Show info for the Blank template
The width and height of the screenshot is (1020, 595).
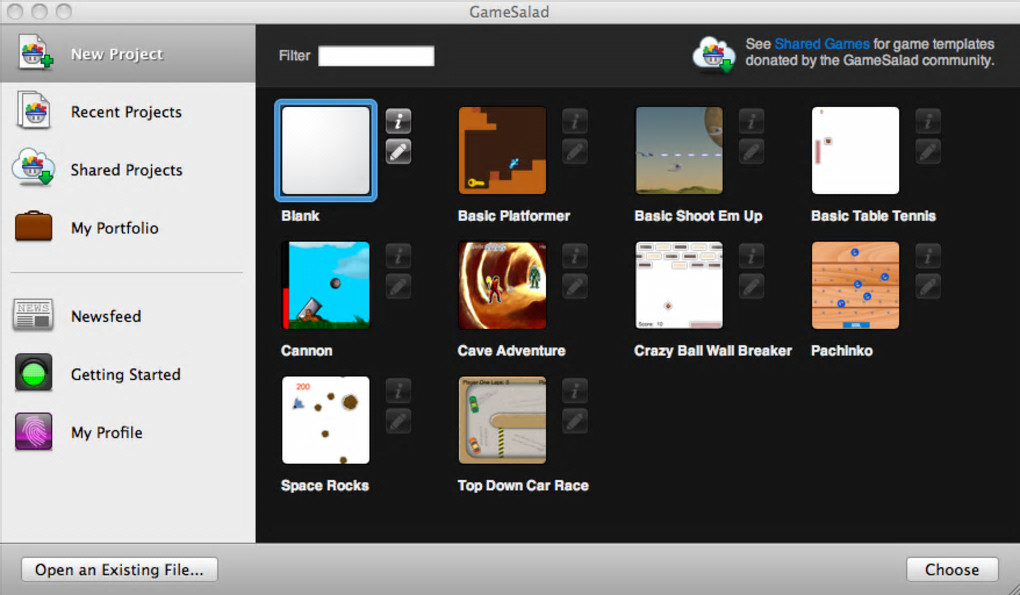[x=398, y=121]
